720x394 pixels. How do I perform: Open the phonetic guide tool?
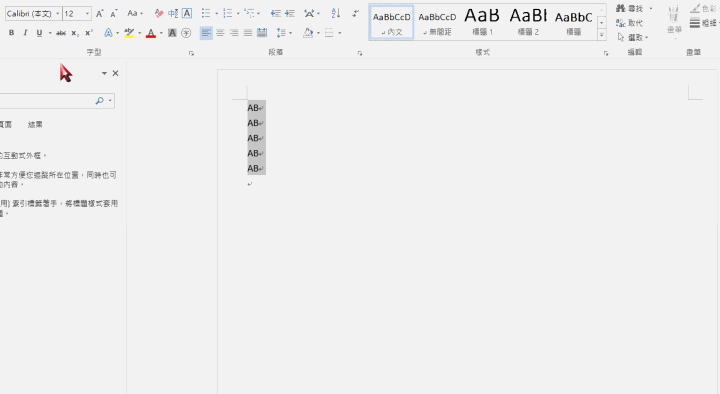pos(173,14)
